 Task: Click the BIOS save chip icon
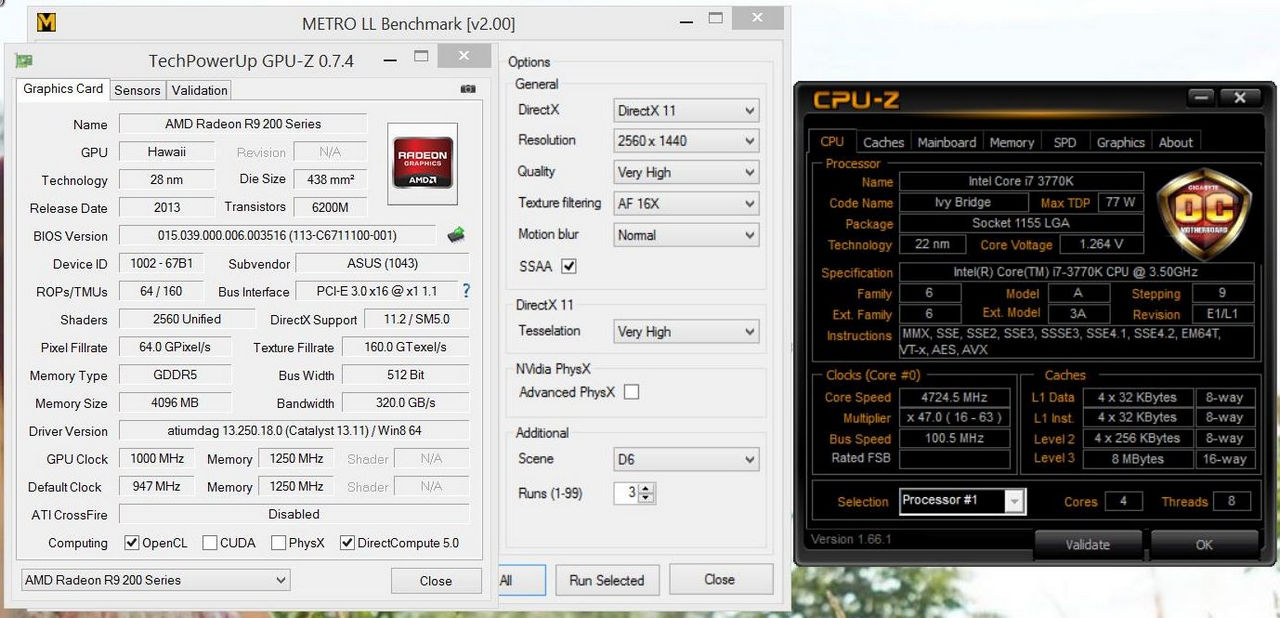tap(456, 235)
